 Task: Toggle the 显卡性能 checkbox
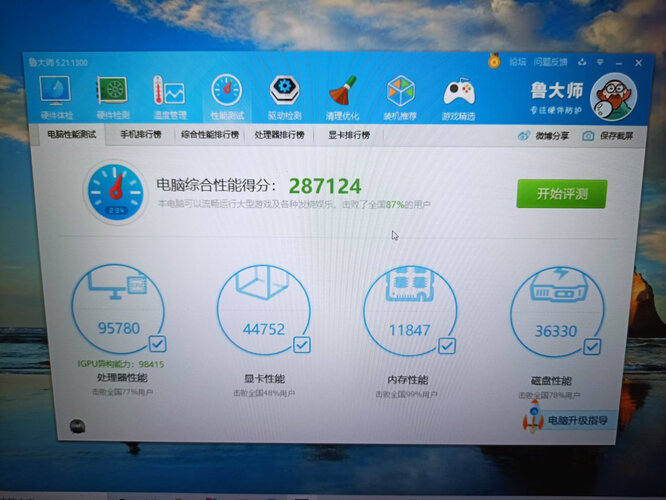302,345
